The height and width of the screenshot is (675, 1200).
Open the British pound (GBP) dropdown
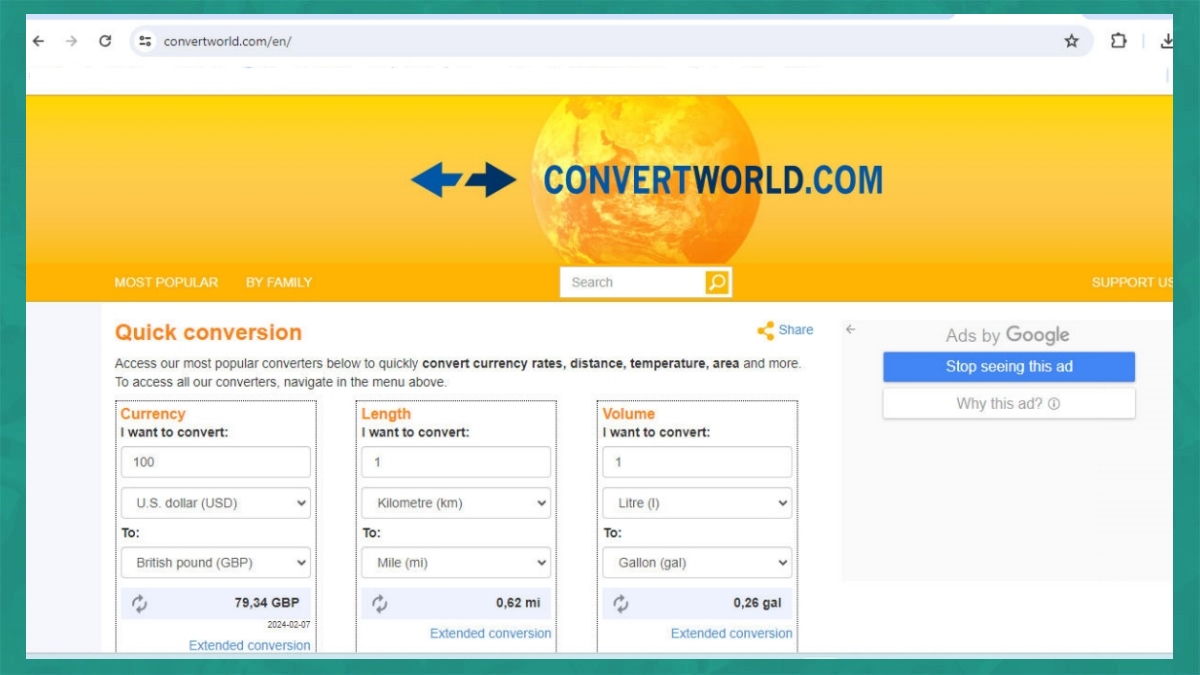pyautogui.click(x=214, y=563)
